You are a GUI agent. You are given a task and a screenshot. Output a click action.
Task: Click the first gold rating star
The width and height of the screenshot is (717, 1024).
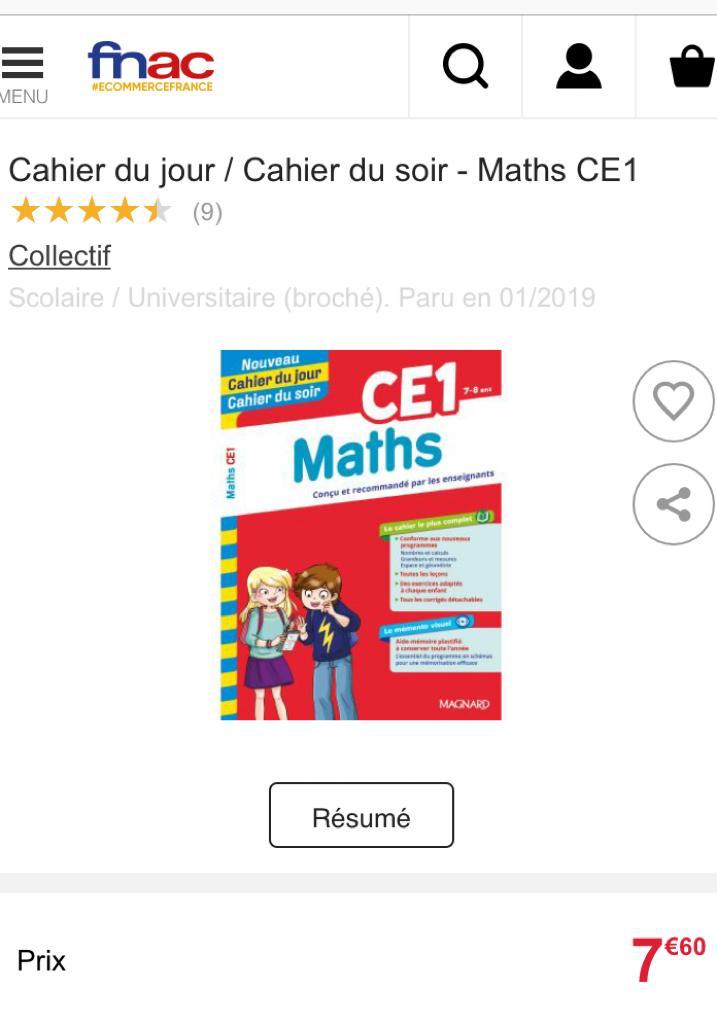[x=26, y=212]
